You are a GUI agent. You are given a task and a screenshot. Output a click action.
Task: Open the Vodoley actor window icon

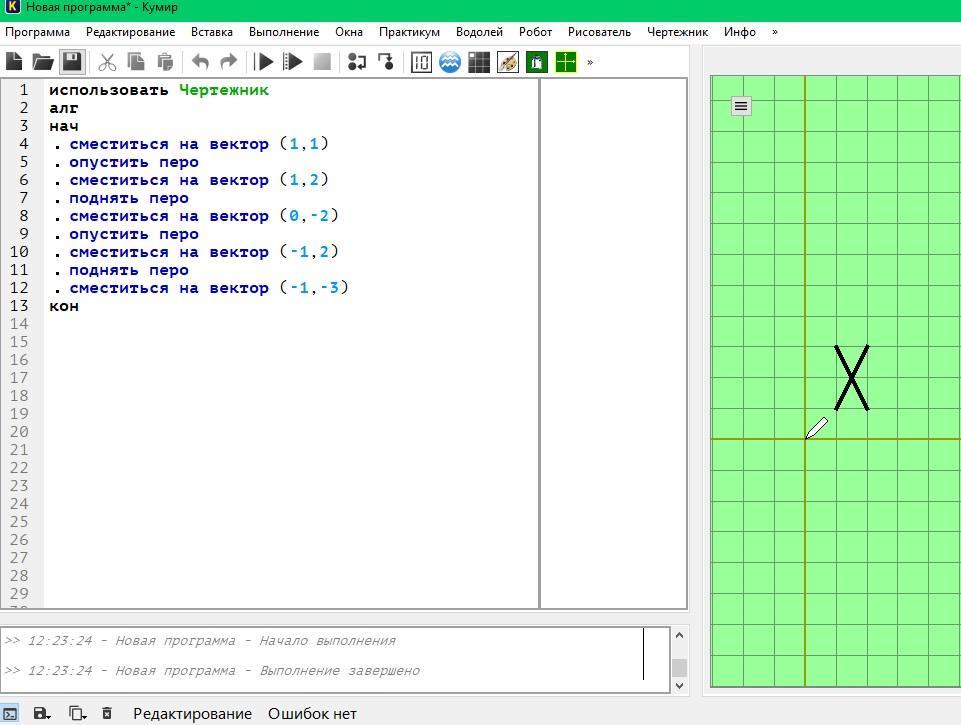[450, 62]
